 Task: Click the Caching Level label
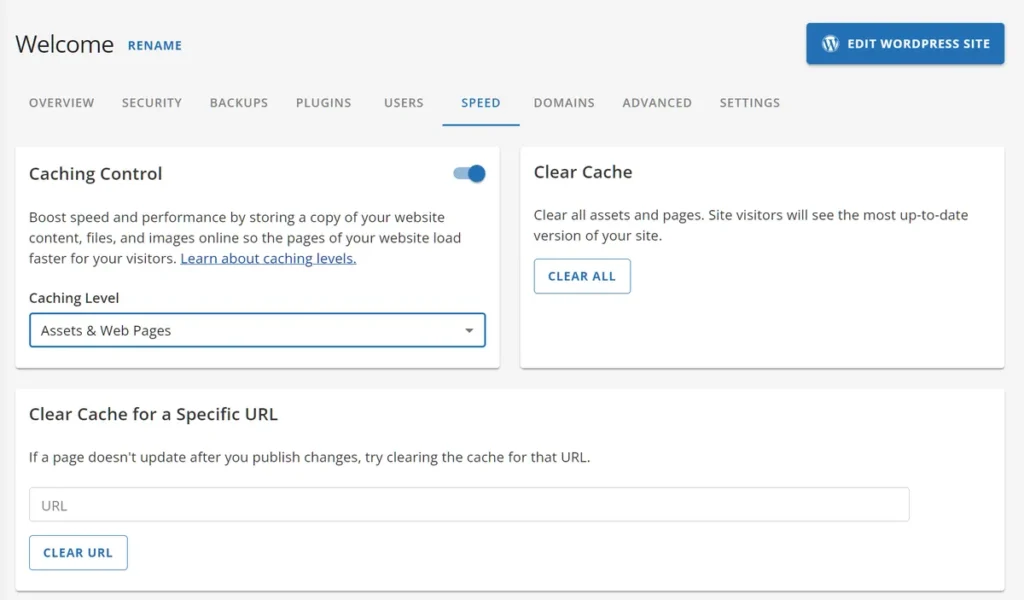point(74,298)
